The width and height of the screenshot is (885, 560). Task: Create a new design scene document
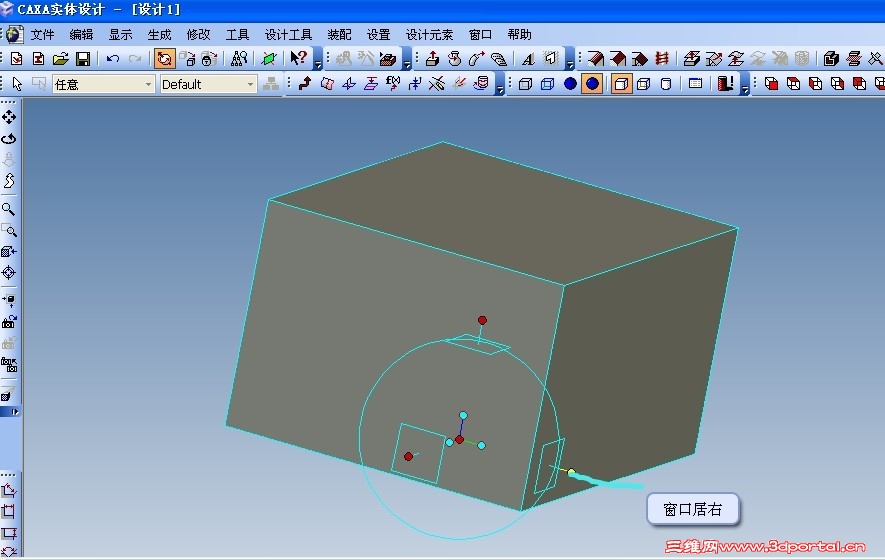[16, 59]
